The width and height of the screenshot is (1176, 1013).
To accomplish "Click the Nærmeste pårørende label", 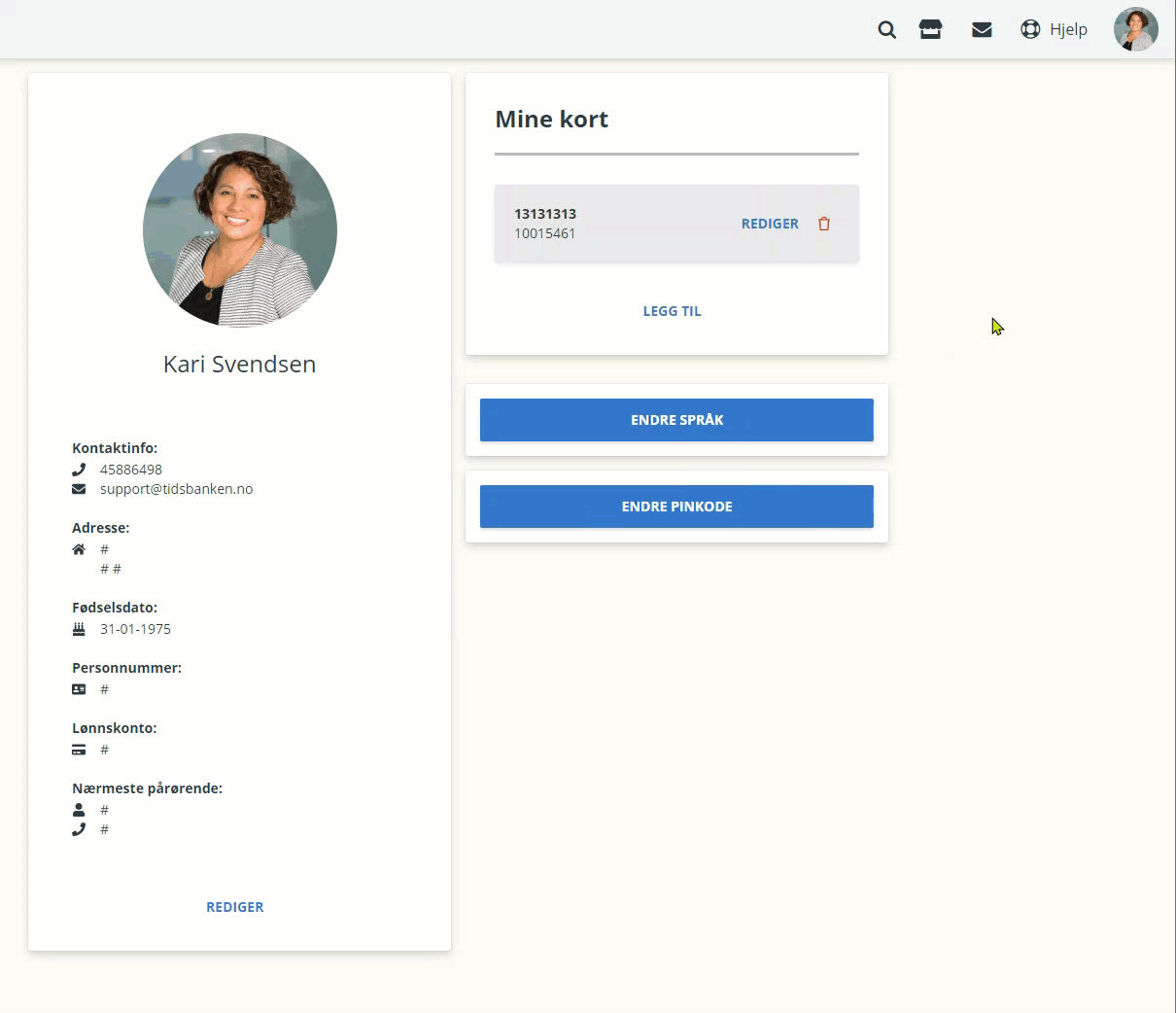I will click(147, 788).
